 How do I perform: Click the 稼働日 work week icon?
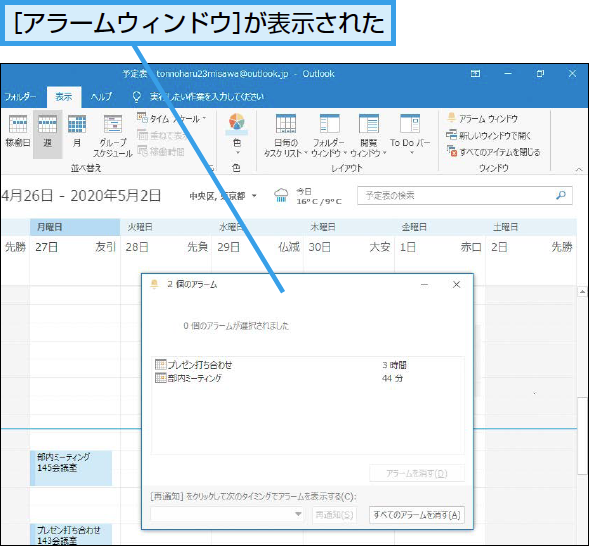(x=17, y=131)
